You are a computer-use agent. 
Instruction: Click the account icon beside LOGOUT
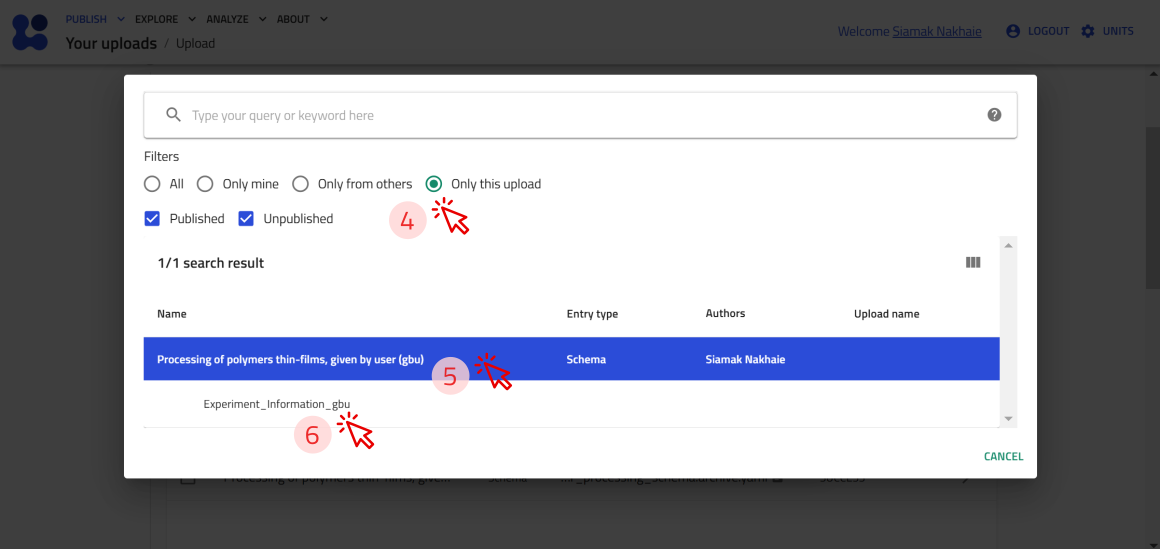(x=1013, y=31)
